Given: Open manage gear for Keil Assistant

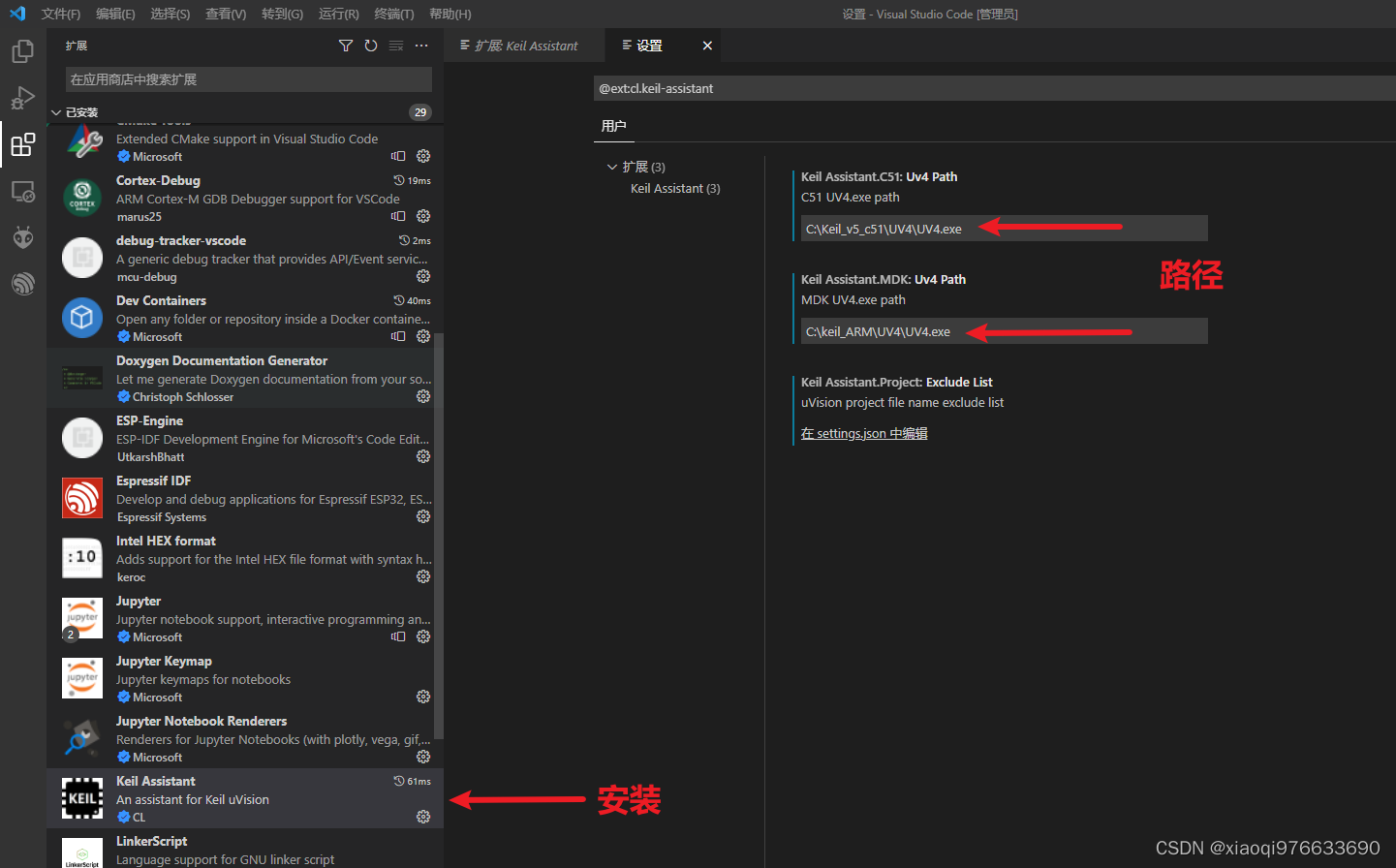Looking at the screenshot, I should click(x=423, y=817).
